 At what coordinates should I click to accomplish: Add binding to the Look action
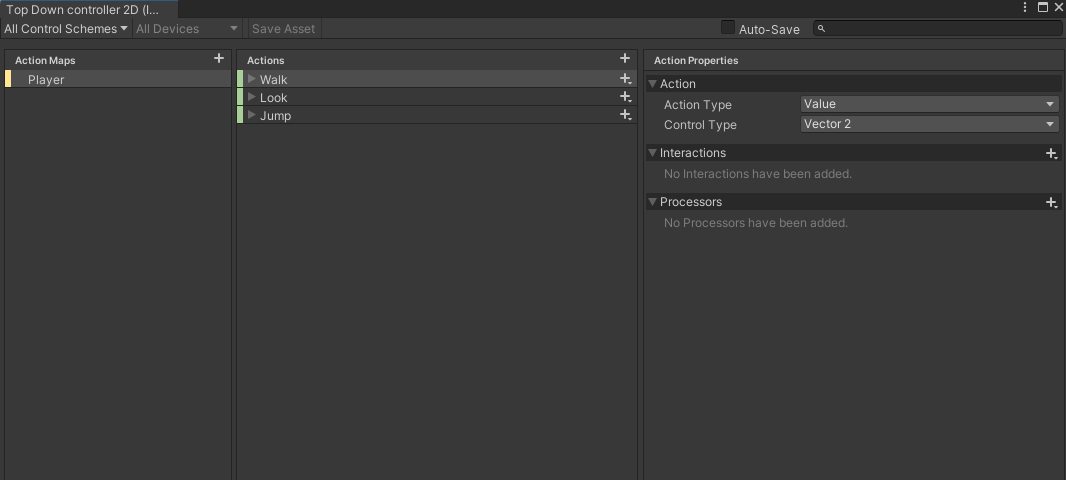click(x=625, y=97)
